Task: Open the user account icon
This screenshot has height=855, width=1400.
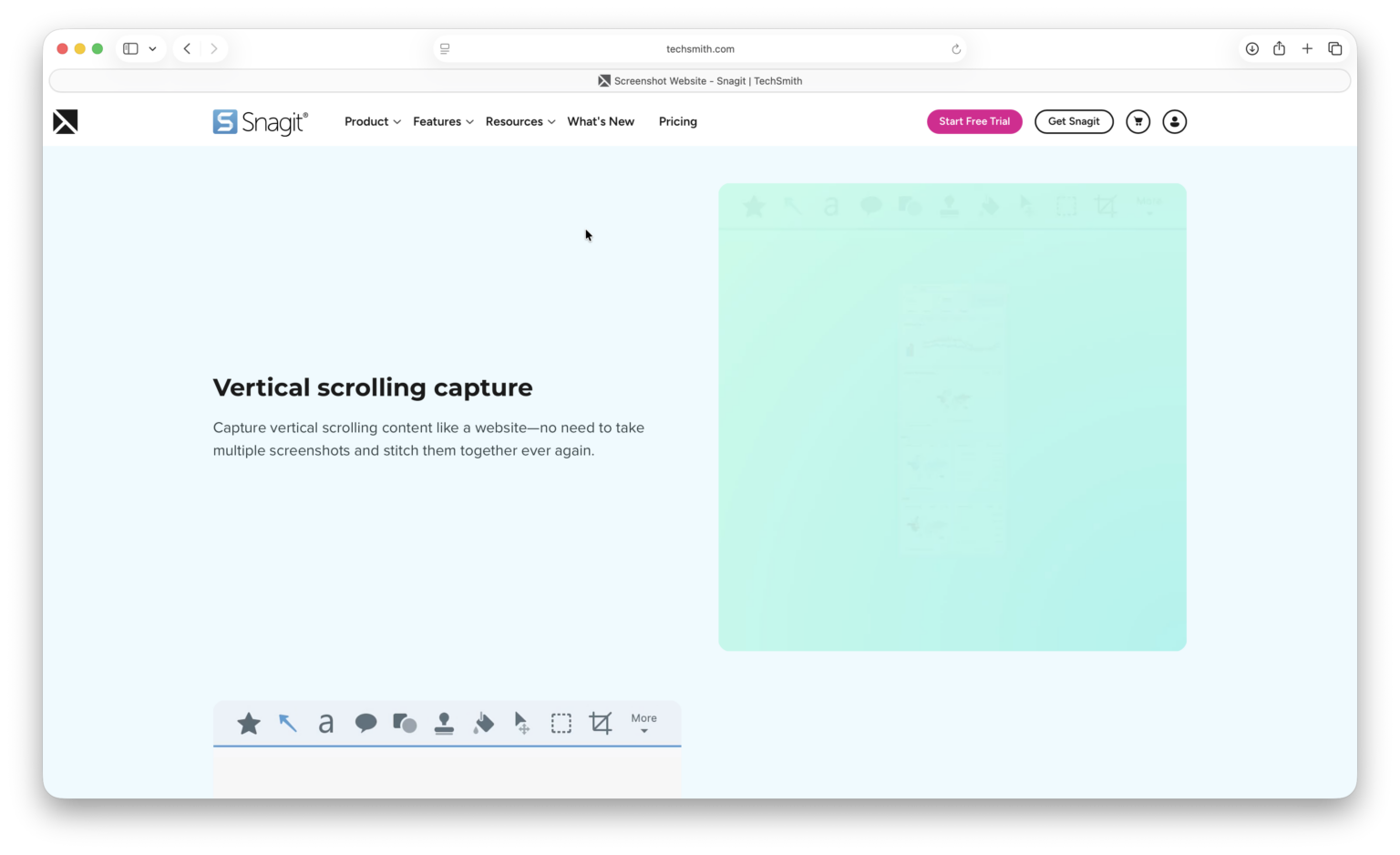Action: (x=1175, y=121)
